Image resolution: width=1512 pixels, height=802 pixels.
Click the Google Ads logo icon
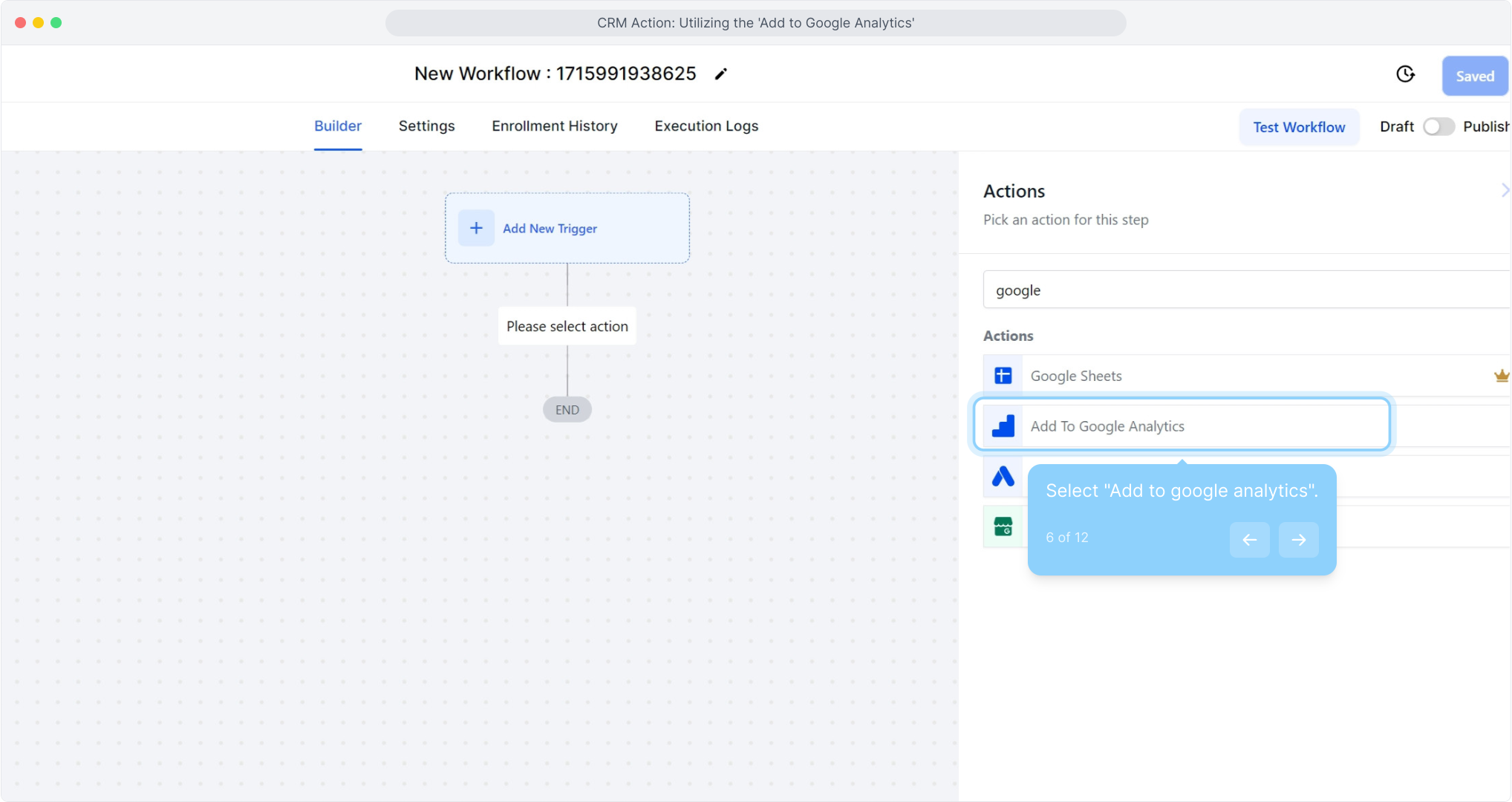click(1003, 477)
